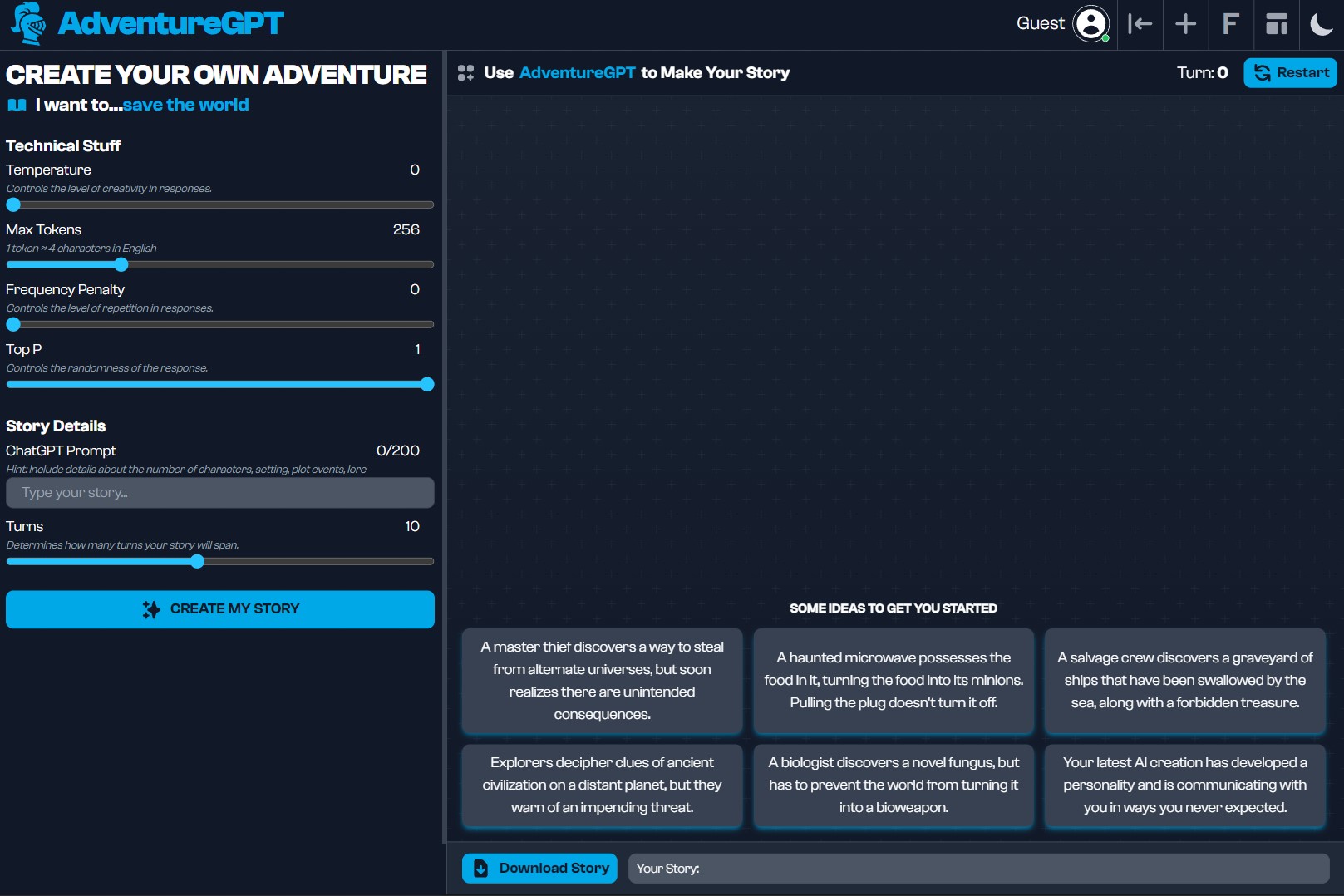
Task: Click the Turns slider handle
Action: (197, 561)
